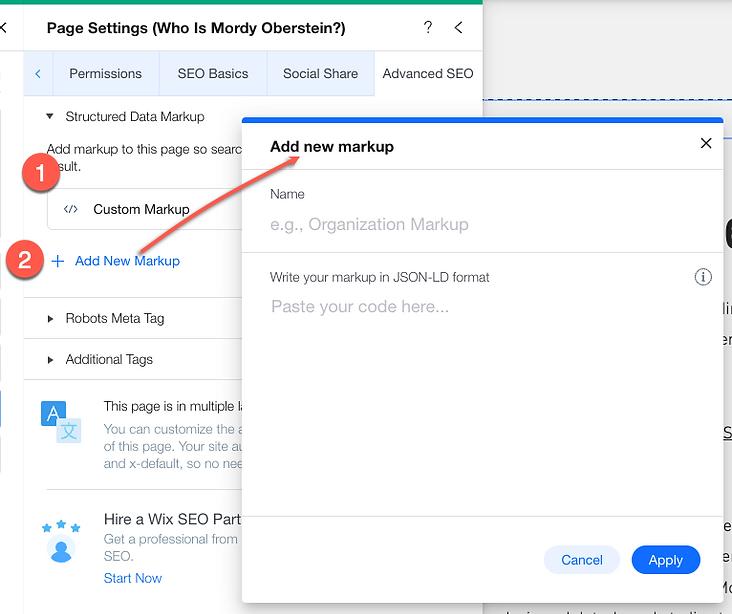Open help question mark in Page Settings
The height and width of the screenshot is (614, 732).
pos(428,28)
